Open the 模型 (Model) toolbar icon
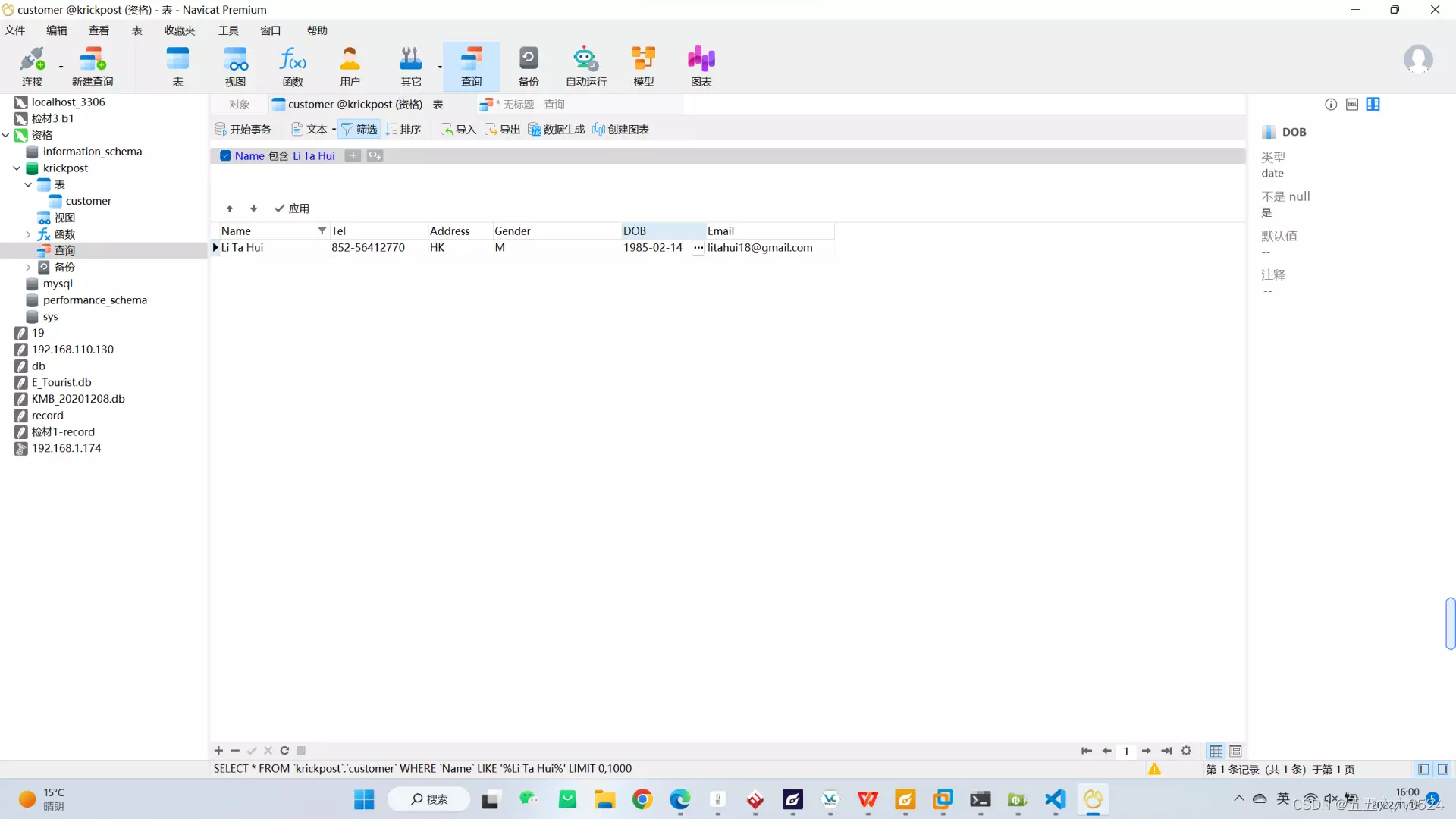The width and height of the screenshot is (1456, 819). (x=643, y=67)
